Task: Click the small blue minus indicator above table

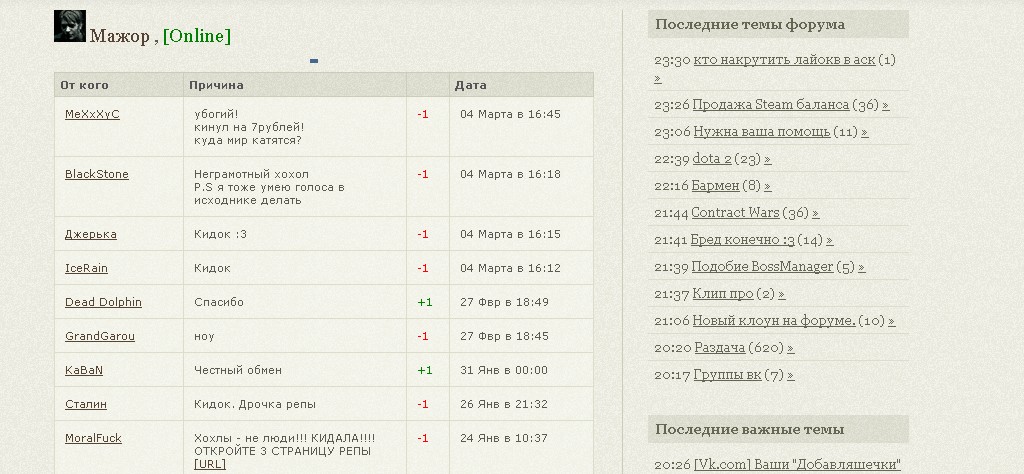Action: (314, 61)
